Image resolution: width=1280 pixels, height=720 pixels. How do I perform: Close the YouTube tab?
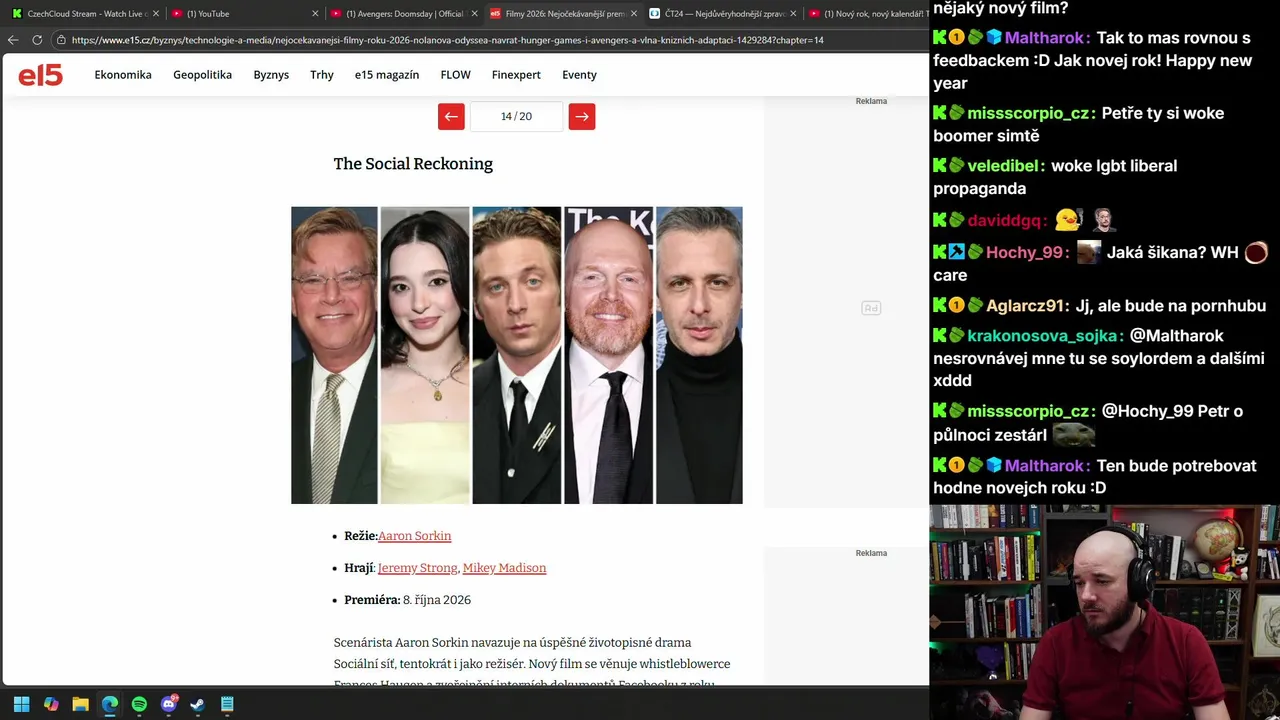point(315,14)
